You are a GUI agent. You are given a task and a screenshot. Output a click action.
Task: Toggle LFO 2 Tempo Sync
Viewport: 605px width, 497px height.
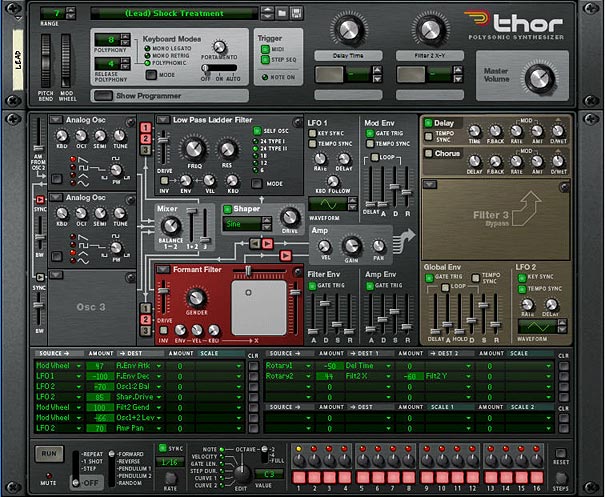click(x=522, y=289)
